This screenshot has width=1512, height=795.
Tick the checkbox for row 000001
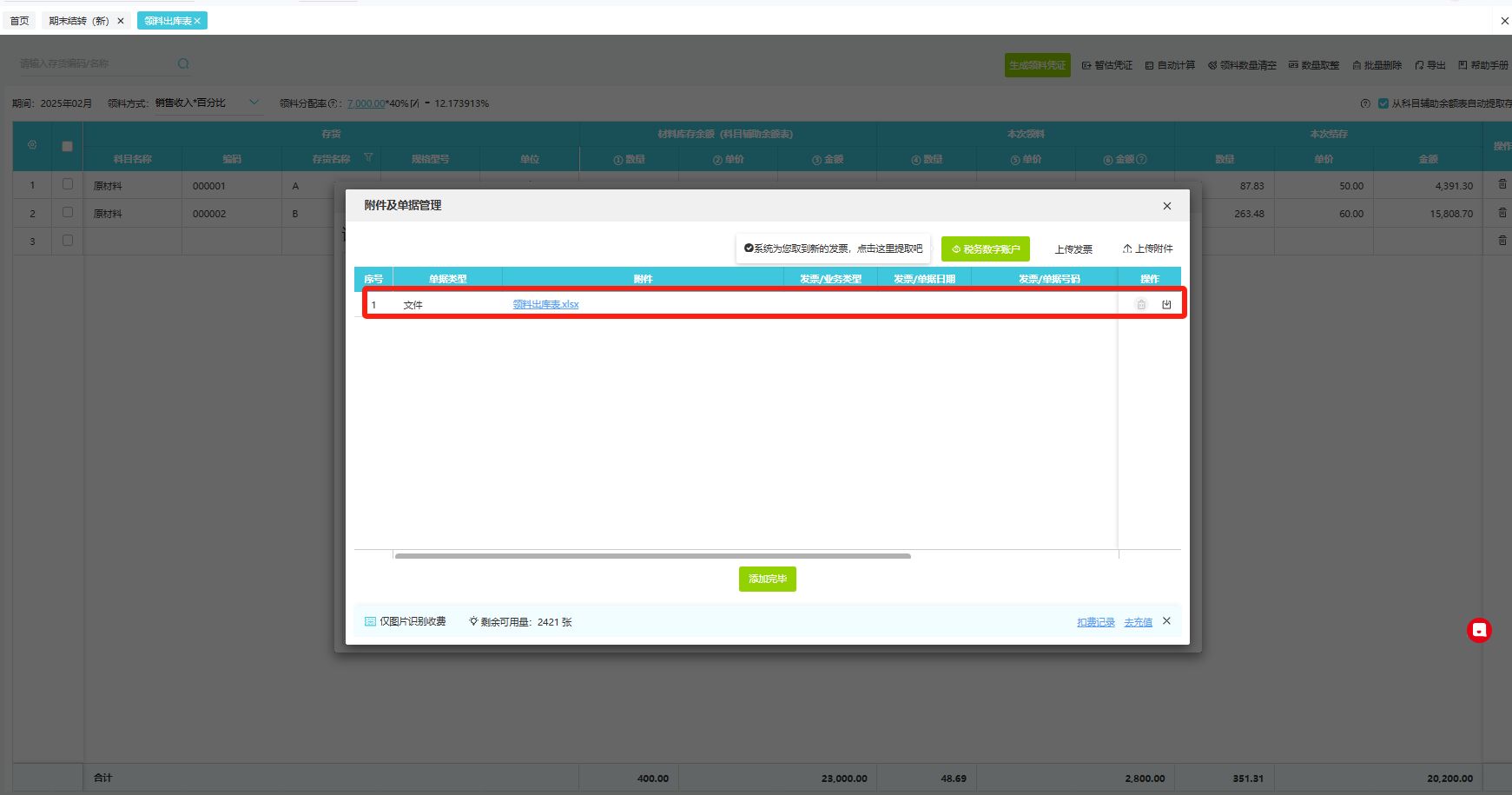[68, 184]
